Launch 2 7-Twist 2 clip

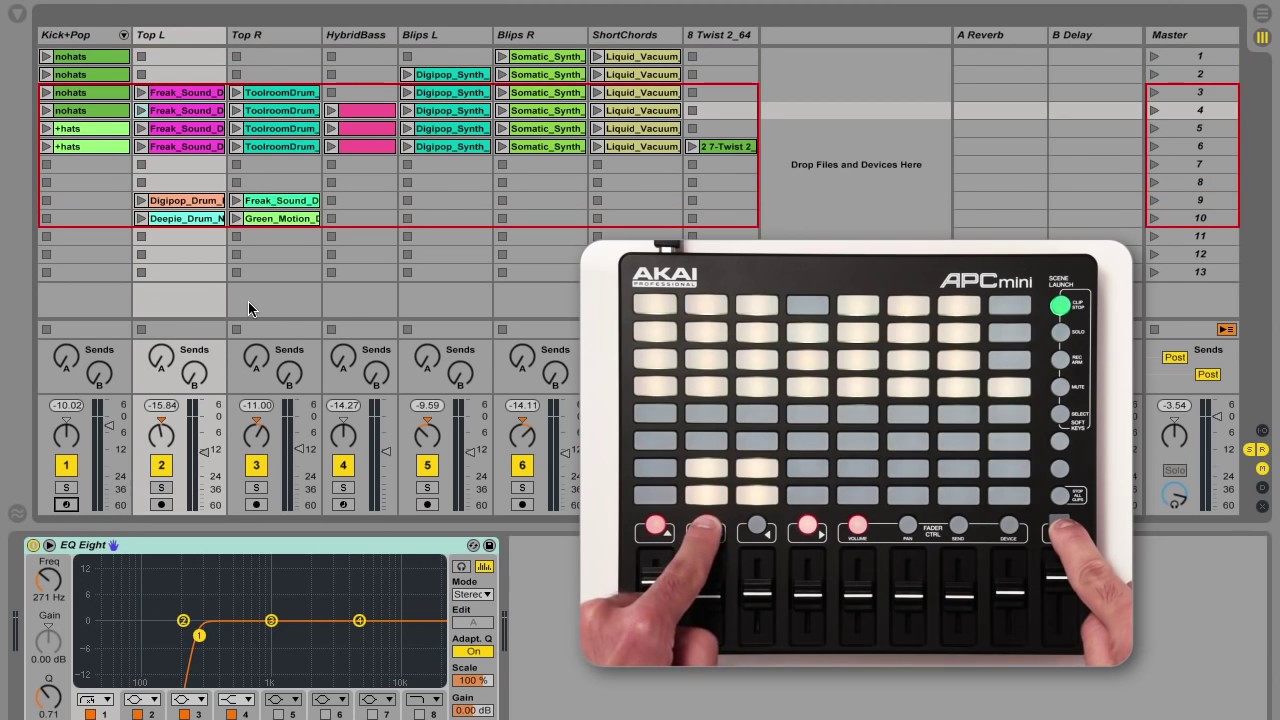(x=692, y=147)
